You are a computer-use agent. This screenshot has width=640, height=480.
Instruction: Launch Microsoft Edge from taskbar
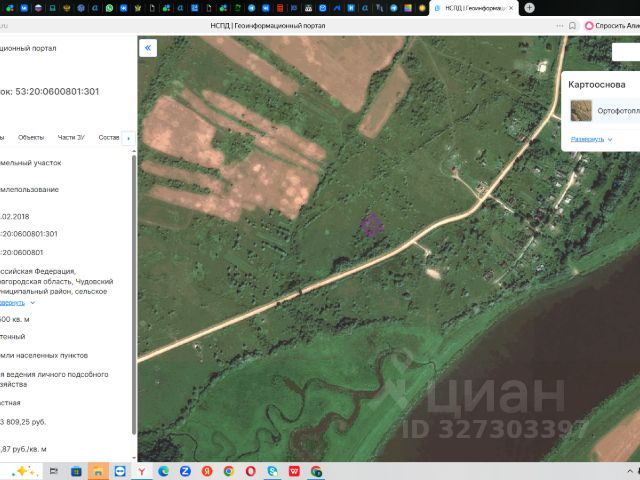tap(164, 471)
